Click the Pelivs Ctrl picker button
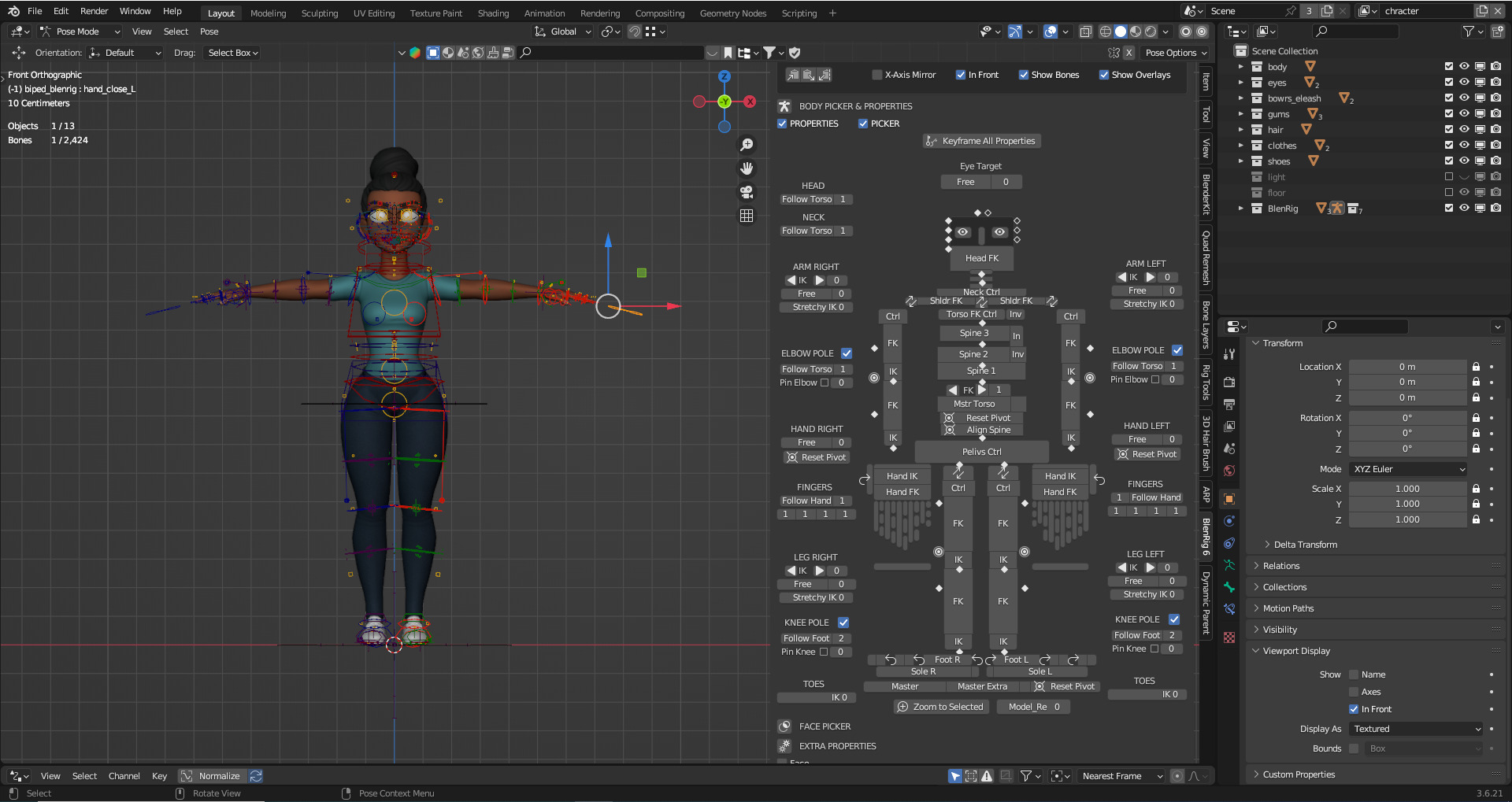 (981, 452)
